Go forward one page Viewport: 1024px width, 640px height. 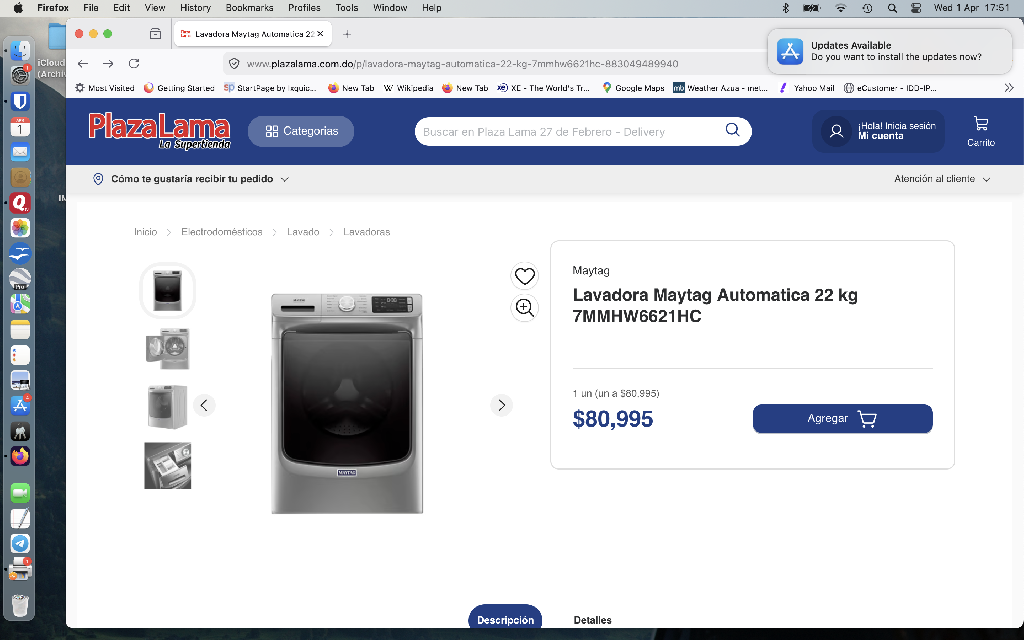pos(108,63)
